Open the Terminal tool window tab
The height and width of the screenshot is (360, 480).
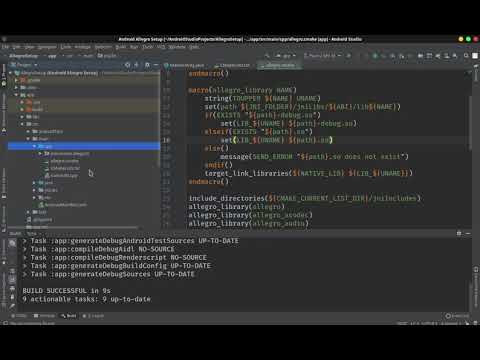click(44, 315)
